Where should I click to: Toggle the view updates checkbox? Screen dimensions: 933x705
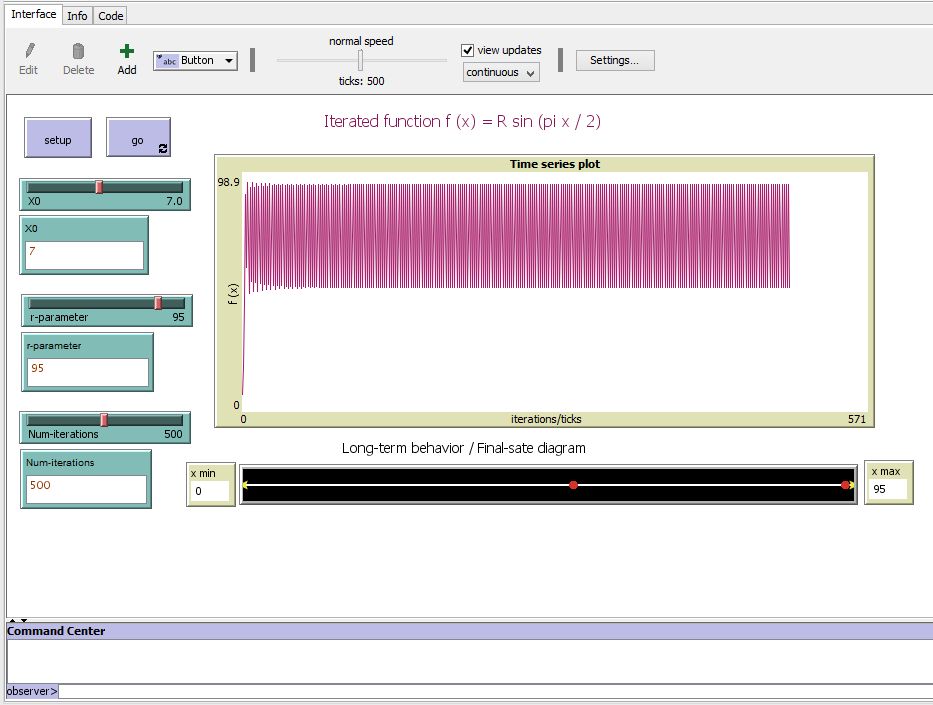466,50
